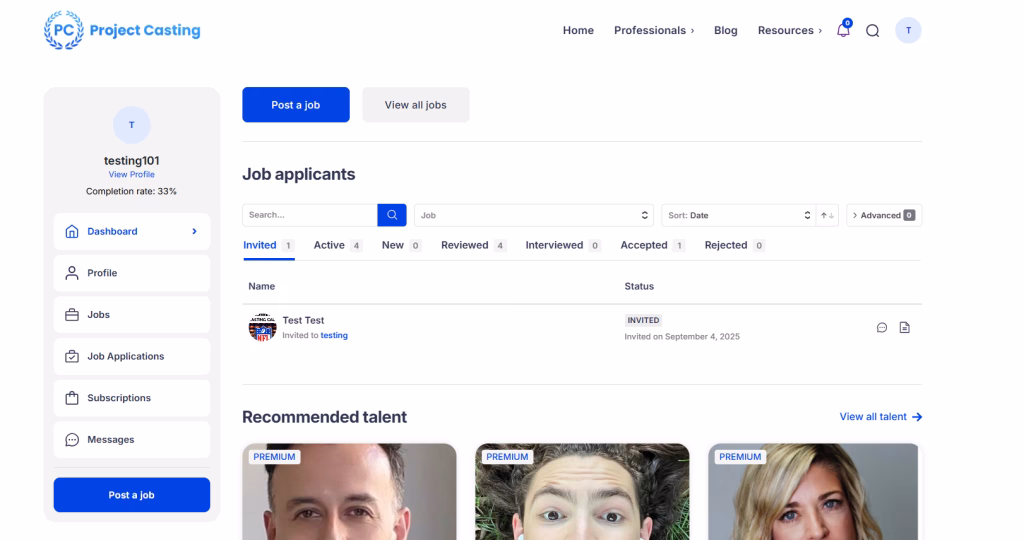Click the testing101 sidebar avatar

coord(131,125)
